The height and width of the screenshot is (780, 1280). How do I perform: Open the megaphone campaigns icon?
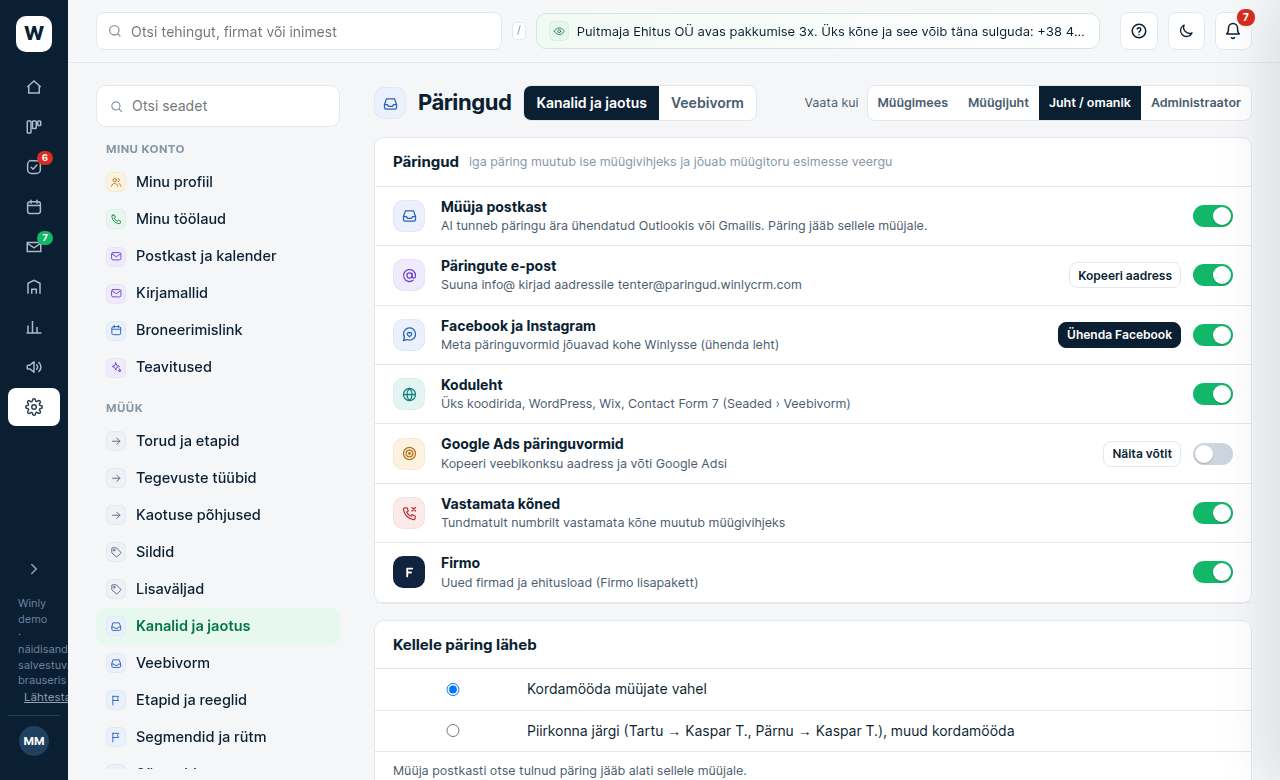(x=34, y=367)
